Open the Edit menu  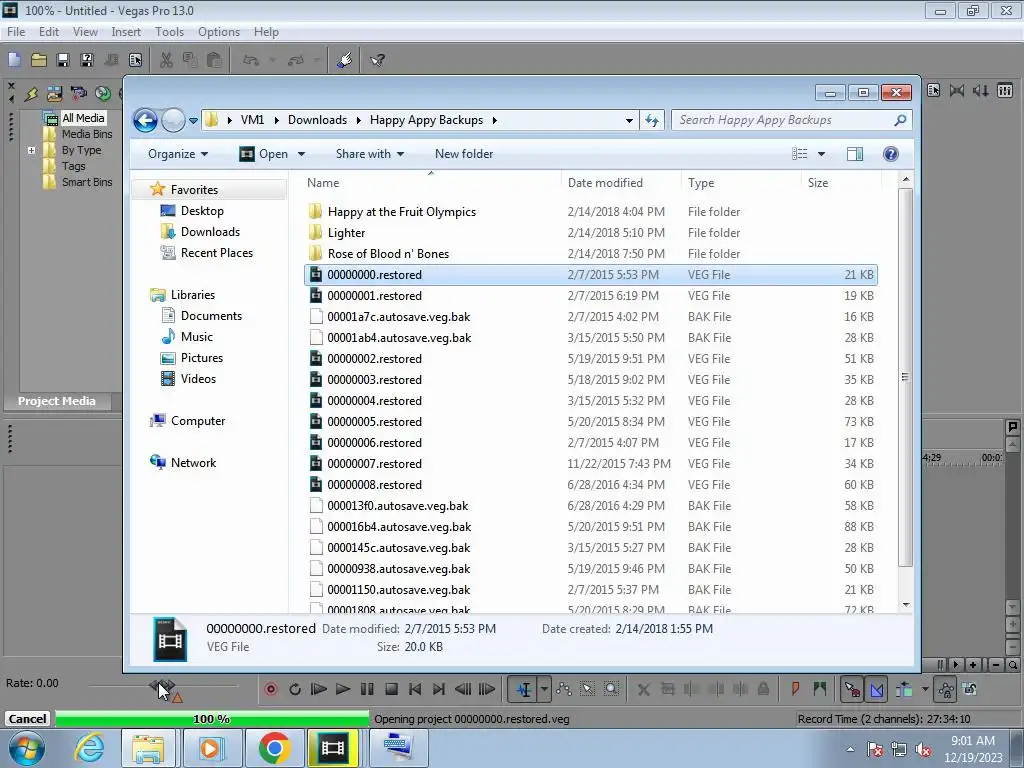[x=49, y=31]
